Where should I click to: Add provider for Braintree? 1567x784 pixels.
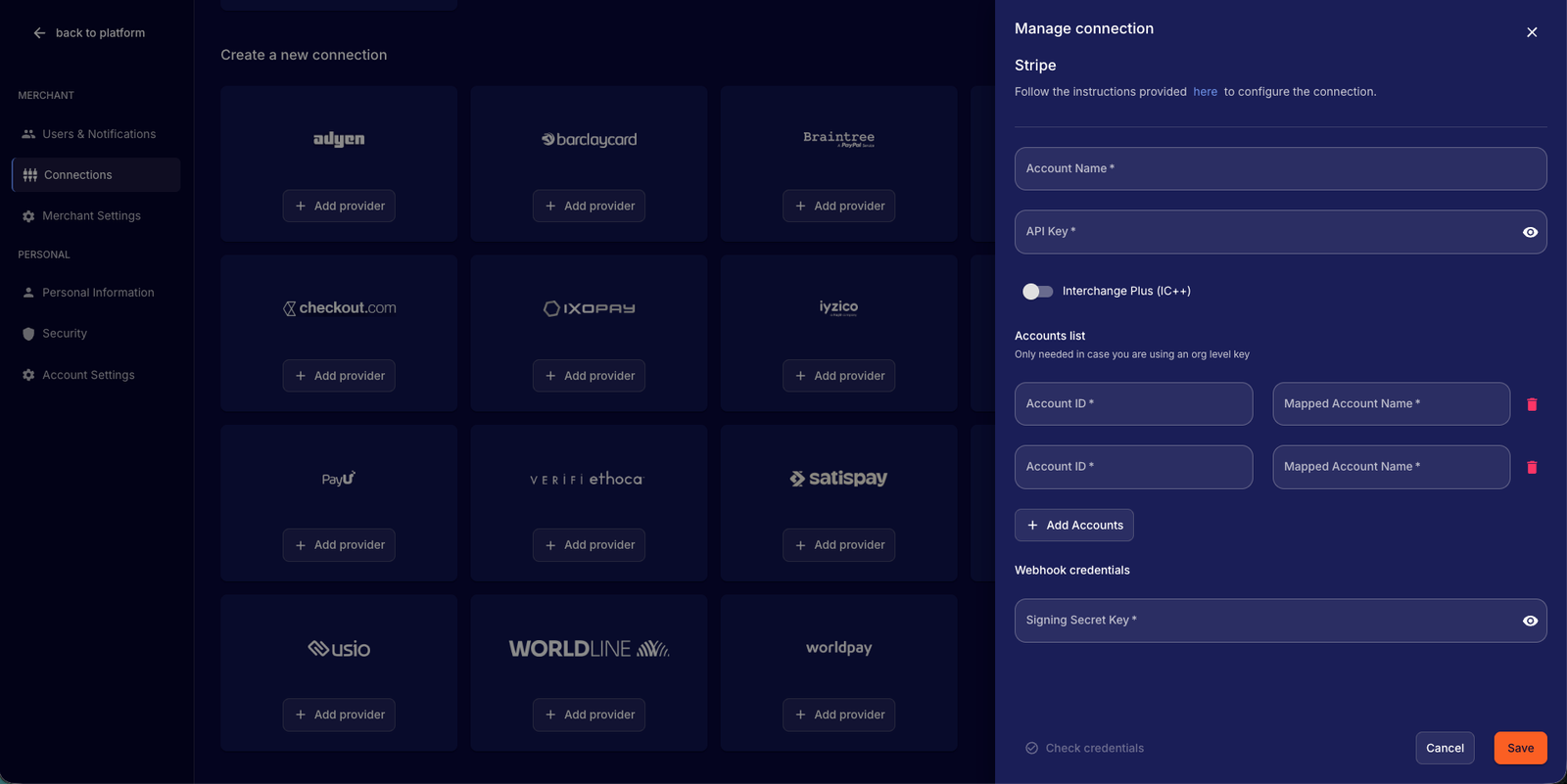pos(838,206)
